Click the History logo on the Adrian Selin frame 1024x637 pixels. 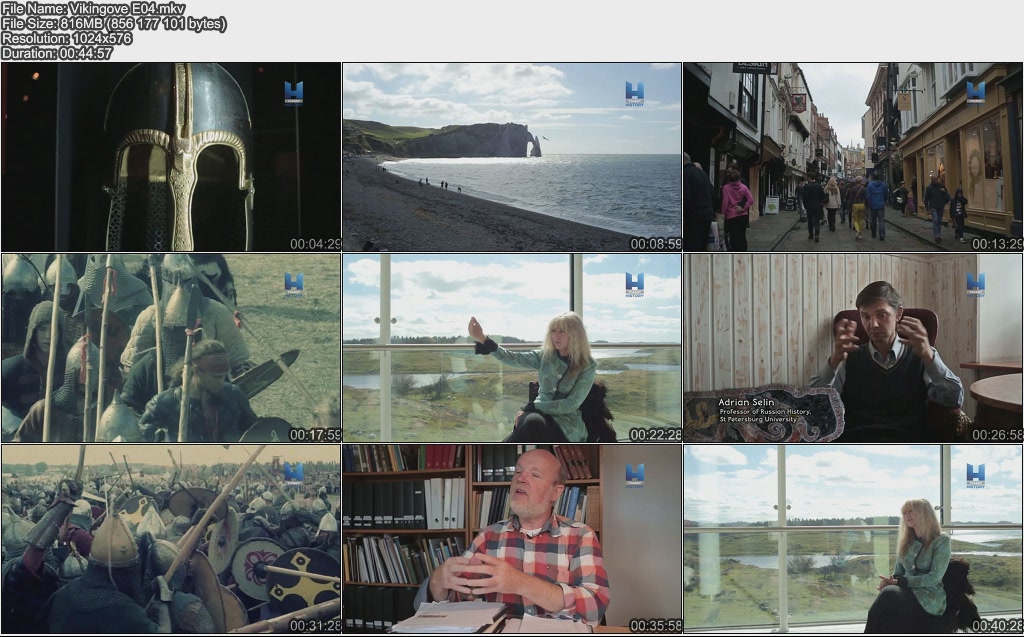pos(975,284)
